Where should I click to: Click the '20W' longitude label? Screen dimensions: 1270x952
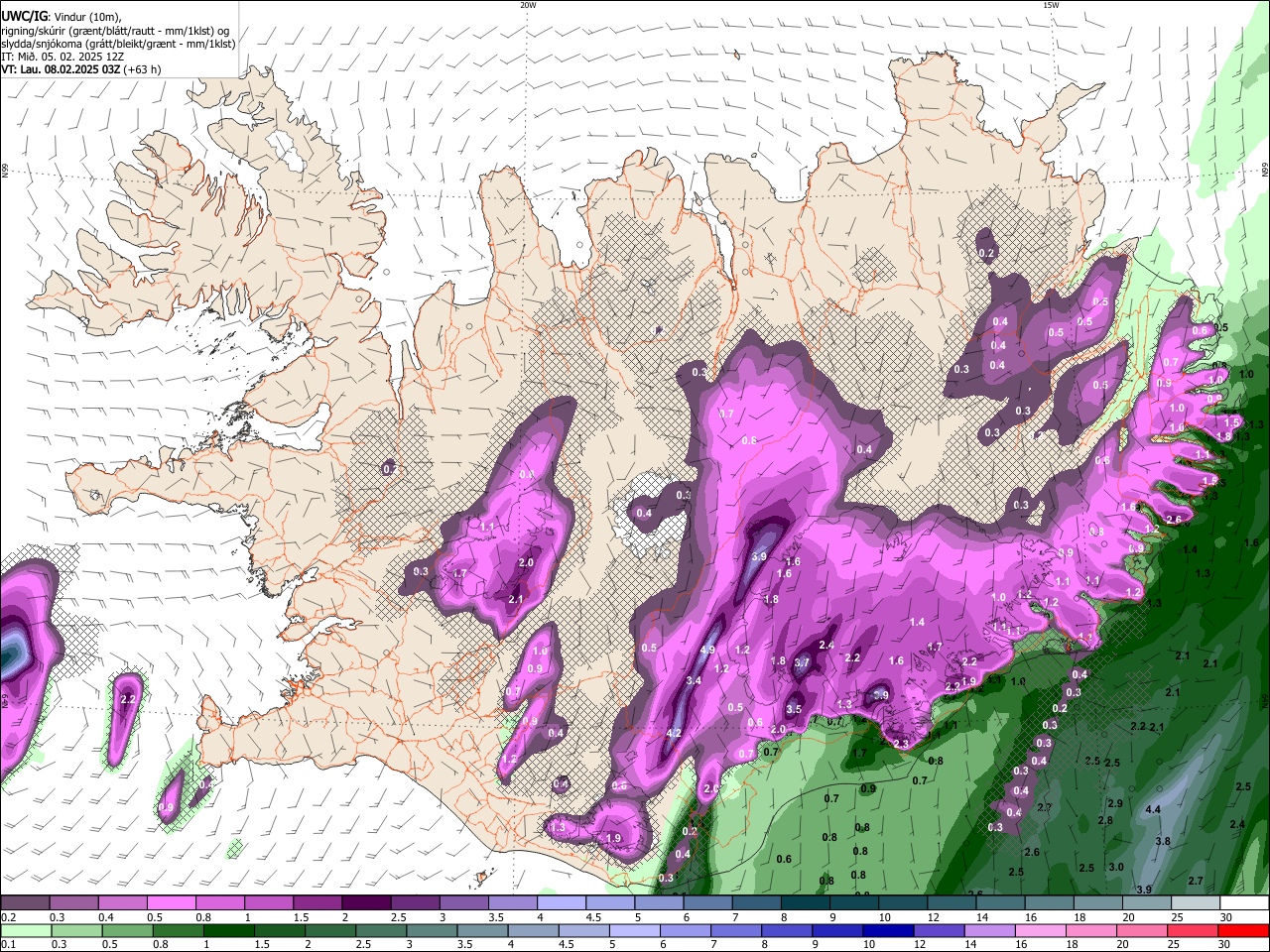pyautogui.click(x=528, y=5)
